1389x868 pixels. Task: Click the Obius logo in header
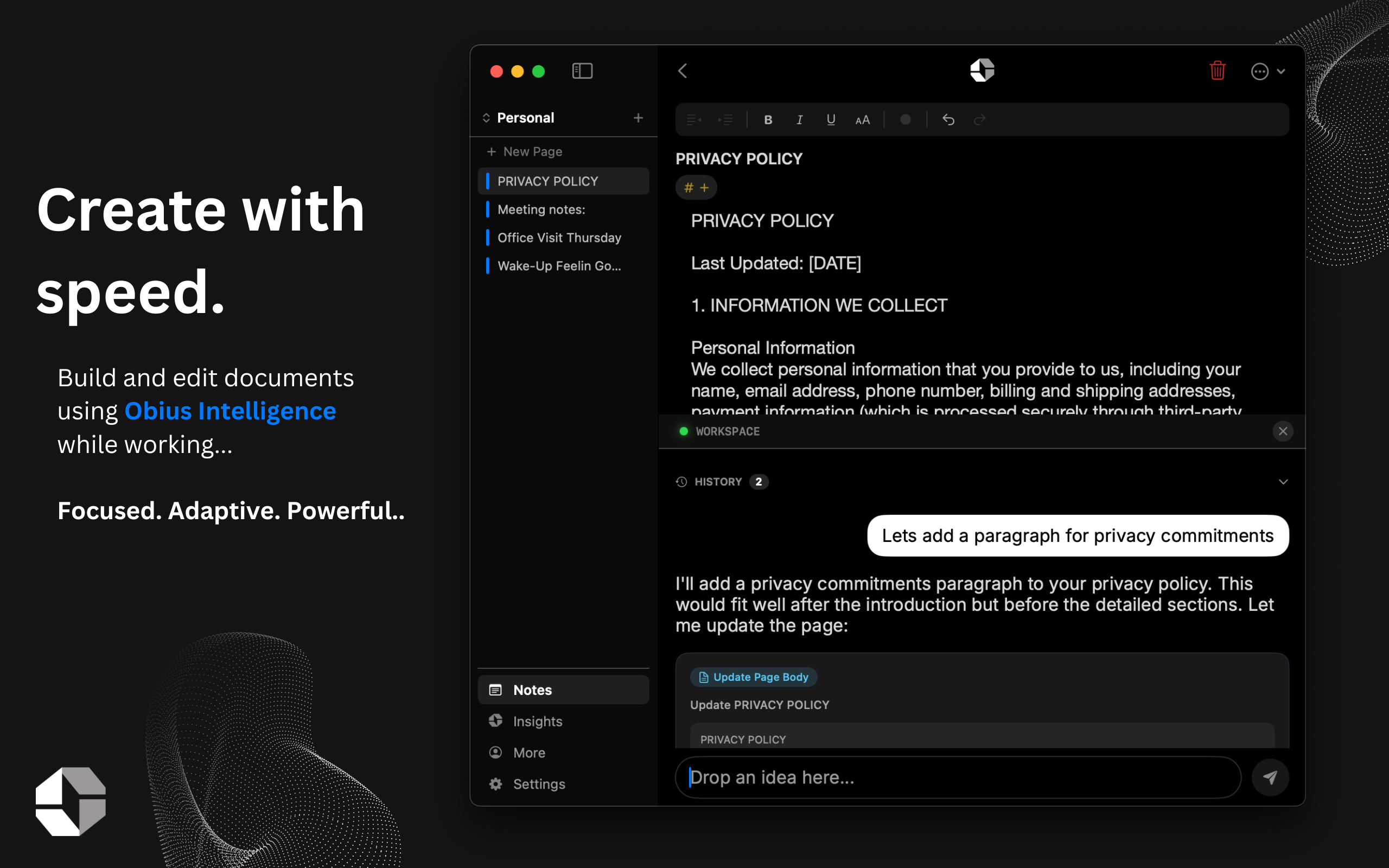982,71
